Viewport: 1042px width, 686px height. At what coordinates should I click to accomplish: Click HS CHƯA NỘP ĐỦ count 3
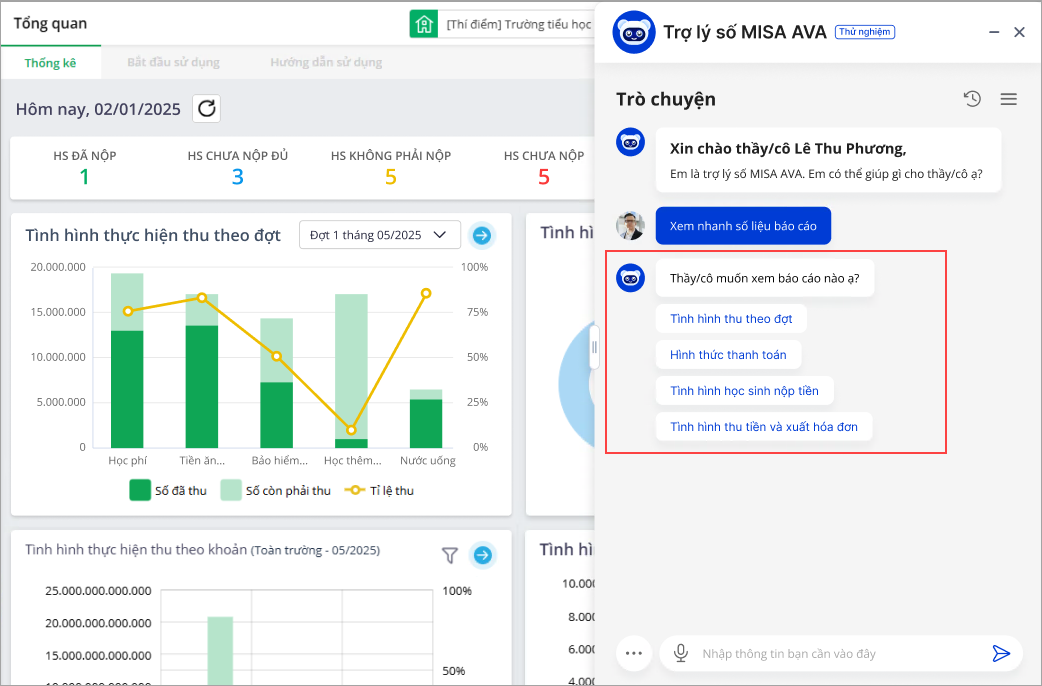pyautogui.click(x=237, y=177)
